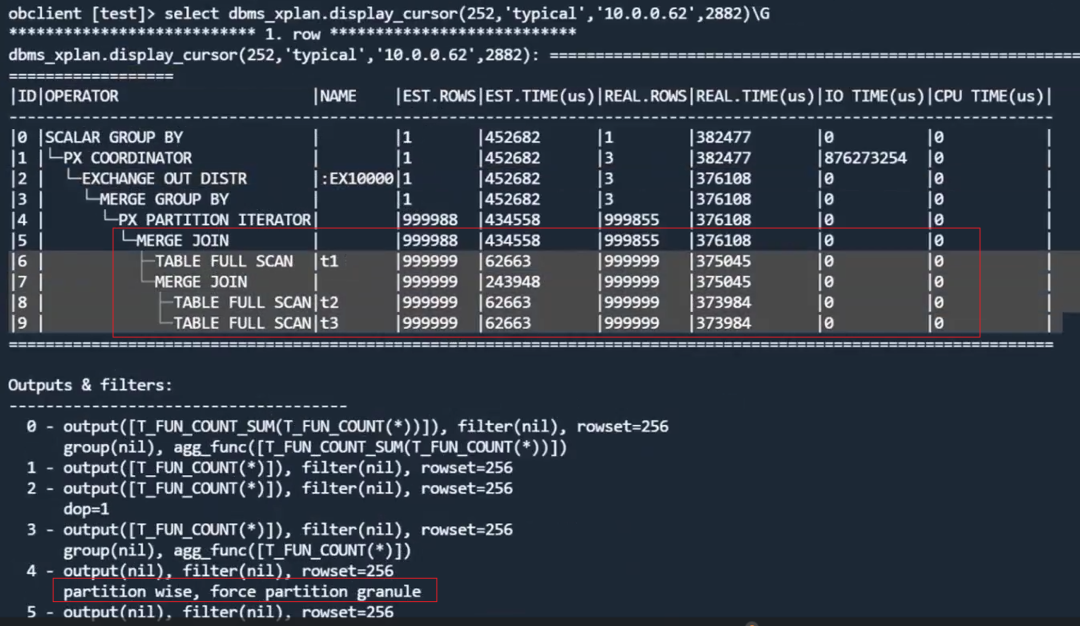The height and width of the screenshot is (626, 1080).
Task: Click the agg_func T_FUN_COUNT_SUM group line
Action: tap(315, 448)
